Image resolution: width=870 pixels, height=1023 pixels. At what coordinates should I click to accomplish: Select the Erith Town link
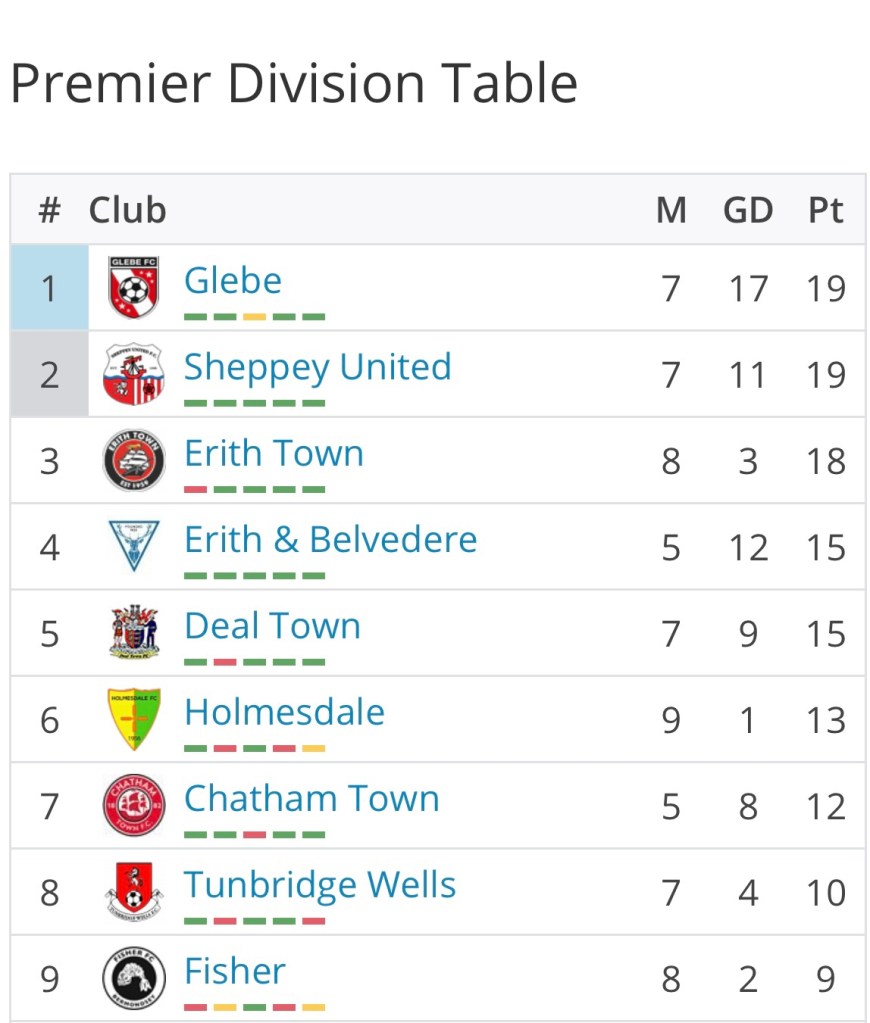tap(273, 453)
